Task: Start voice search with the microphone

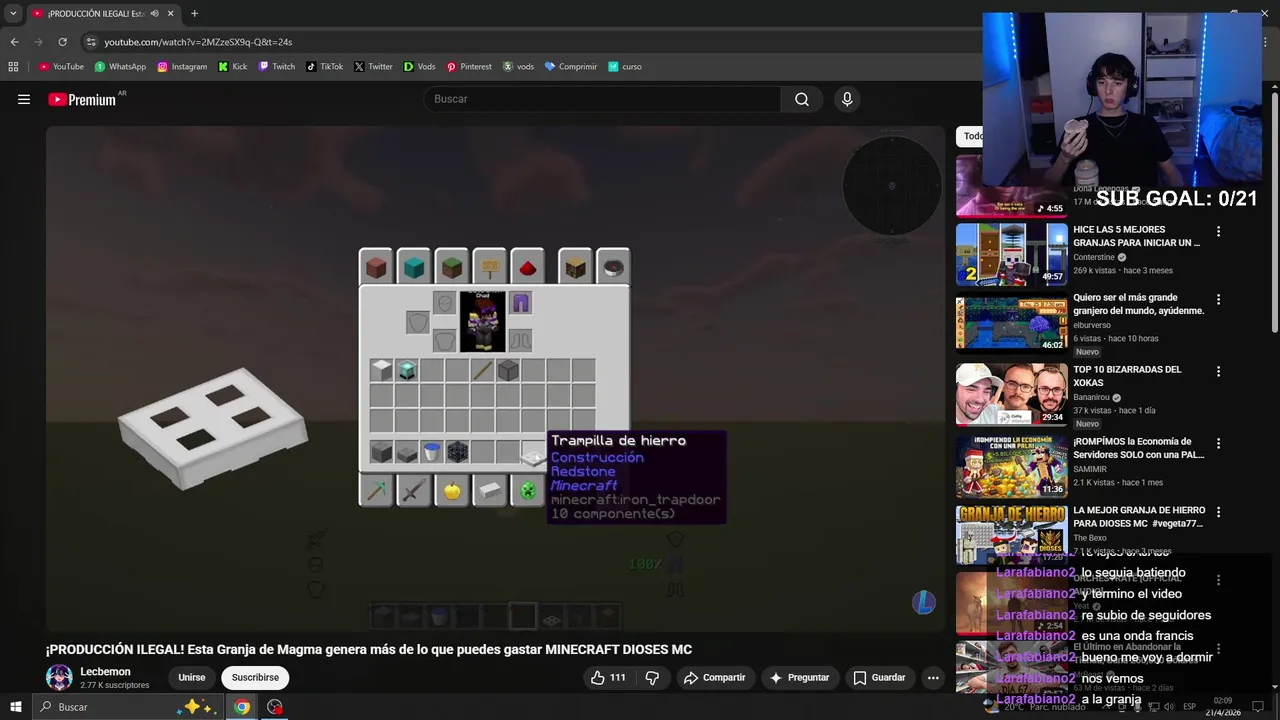Action: tap(847, 99)
